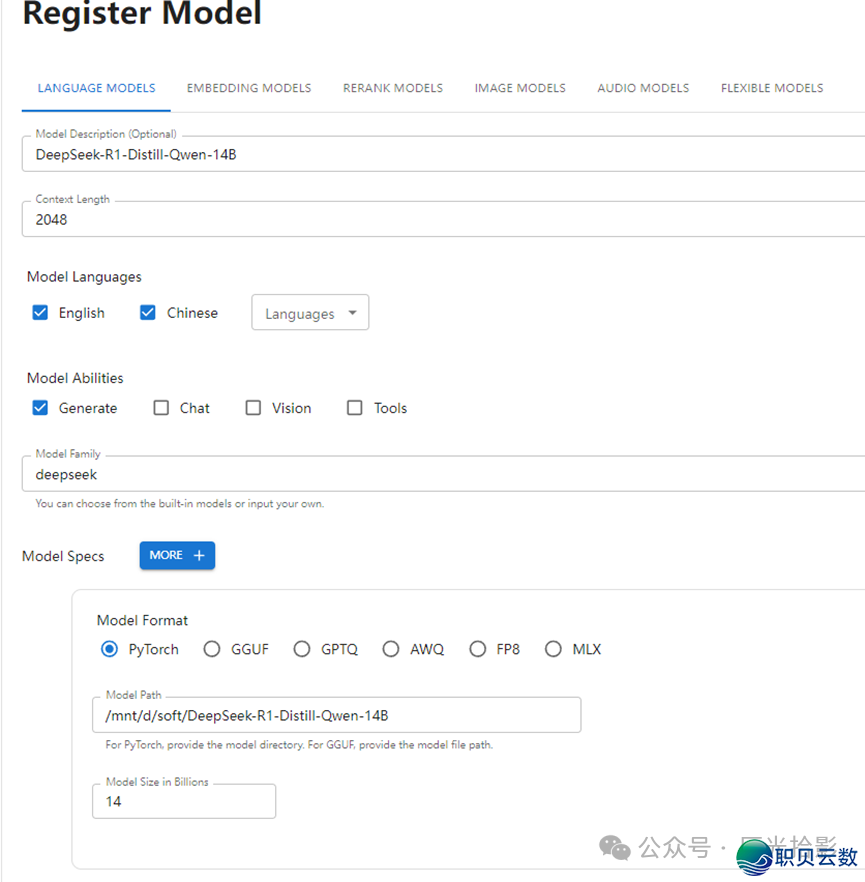Pick the MLX model format

pos(553,649)
